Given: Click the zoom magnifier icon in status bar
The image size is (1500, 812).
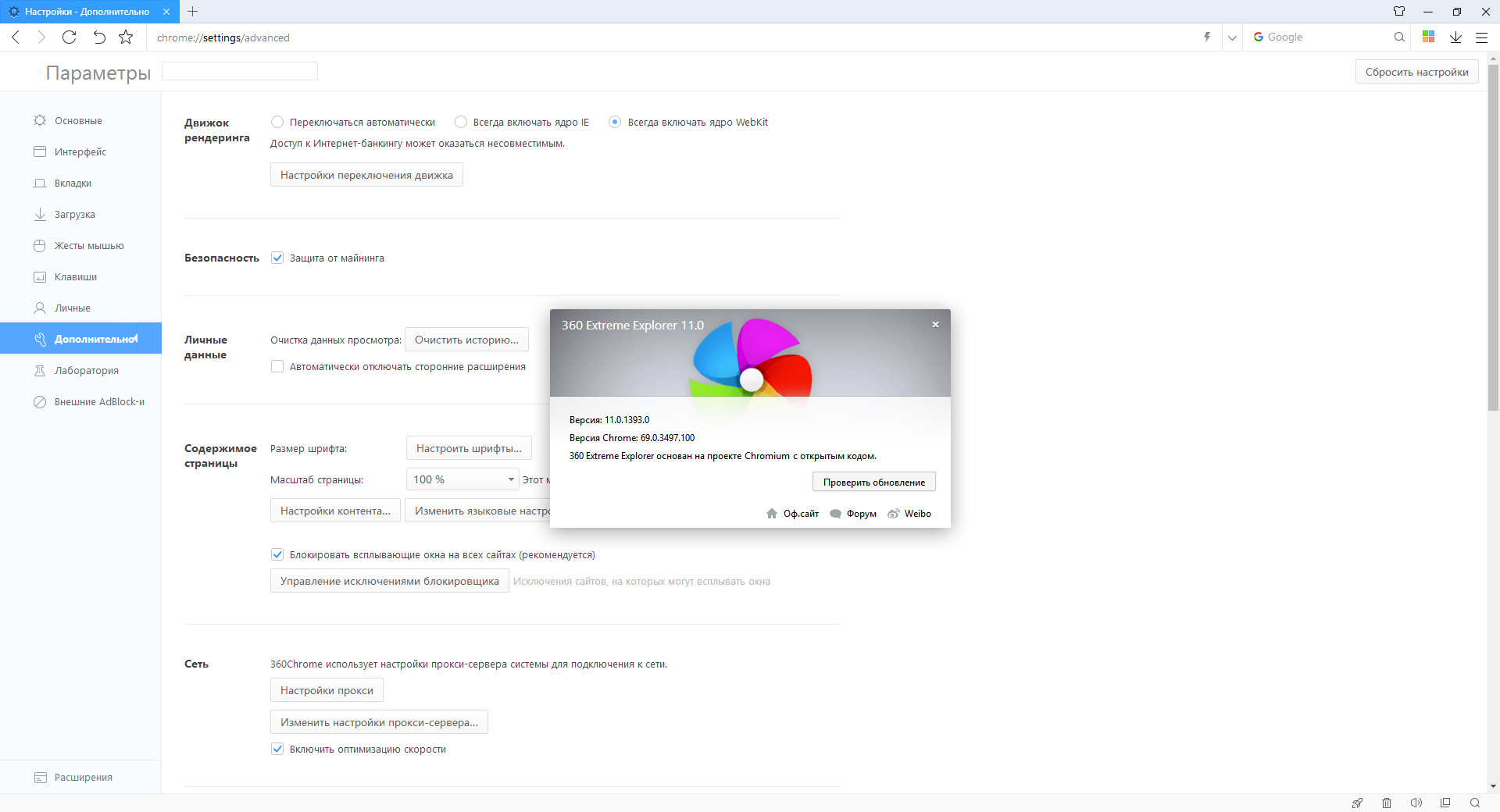Looking at the screenshot, I should 1475,803.
